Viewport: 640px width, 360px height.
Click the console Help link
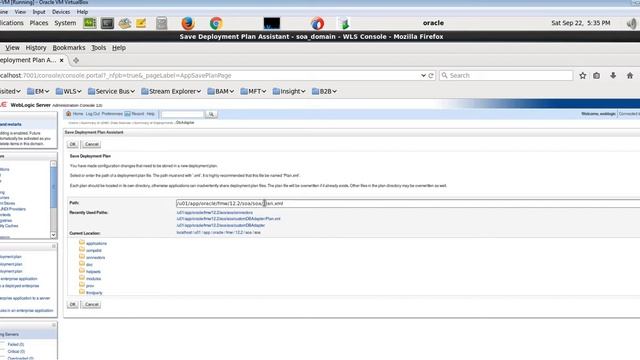coord(150,114)
